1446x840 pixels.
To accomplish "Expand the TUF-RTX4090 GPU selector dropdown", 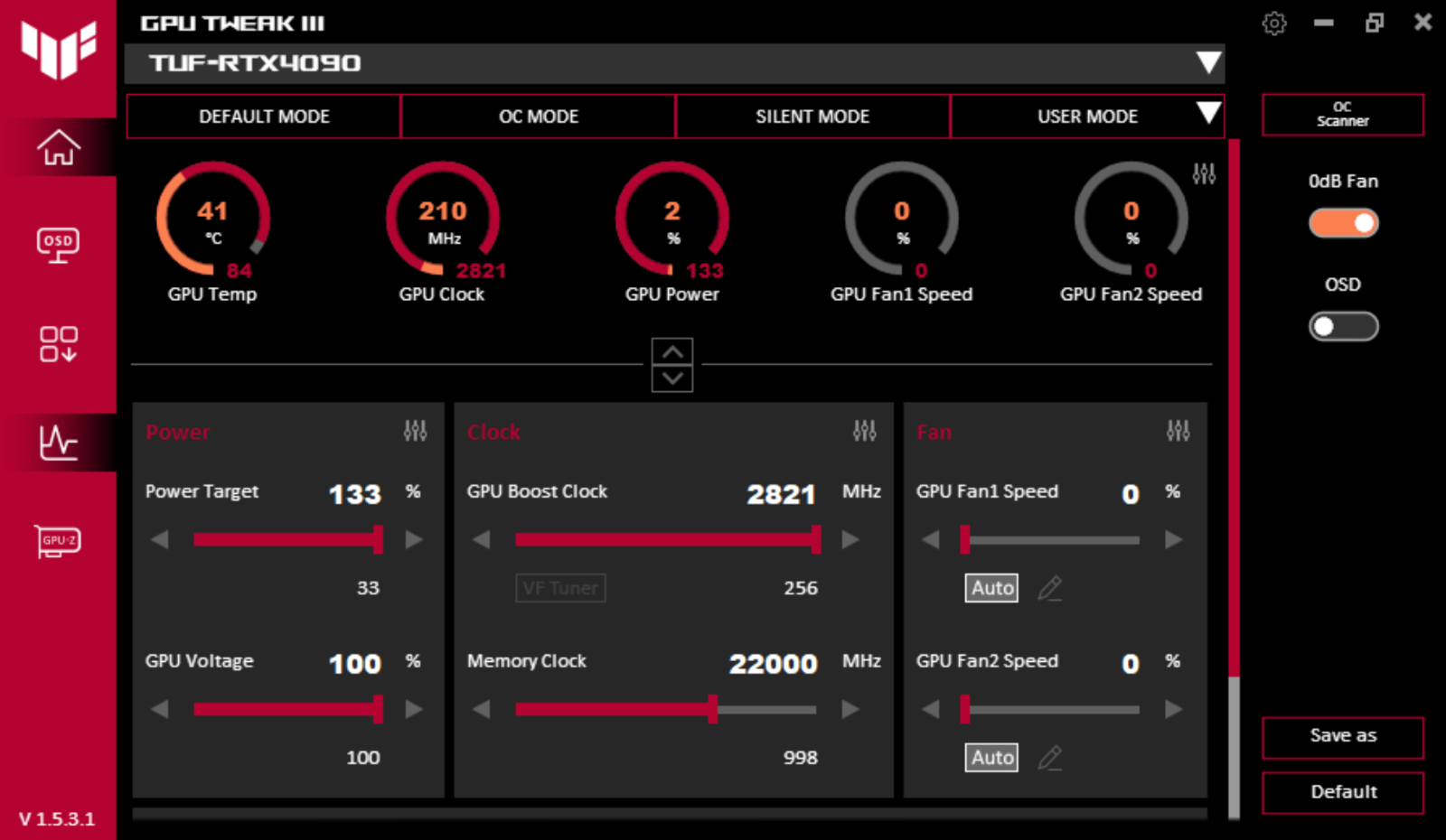I will [x=1207, y=62].
